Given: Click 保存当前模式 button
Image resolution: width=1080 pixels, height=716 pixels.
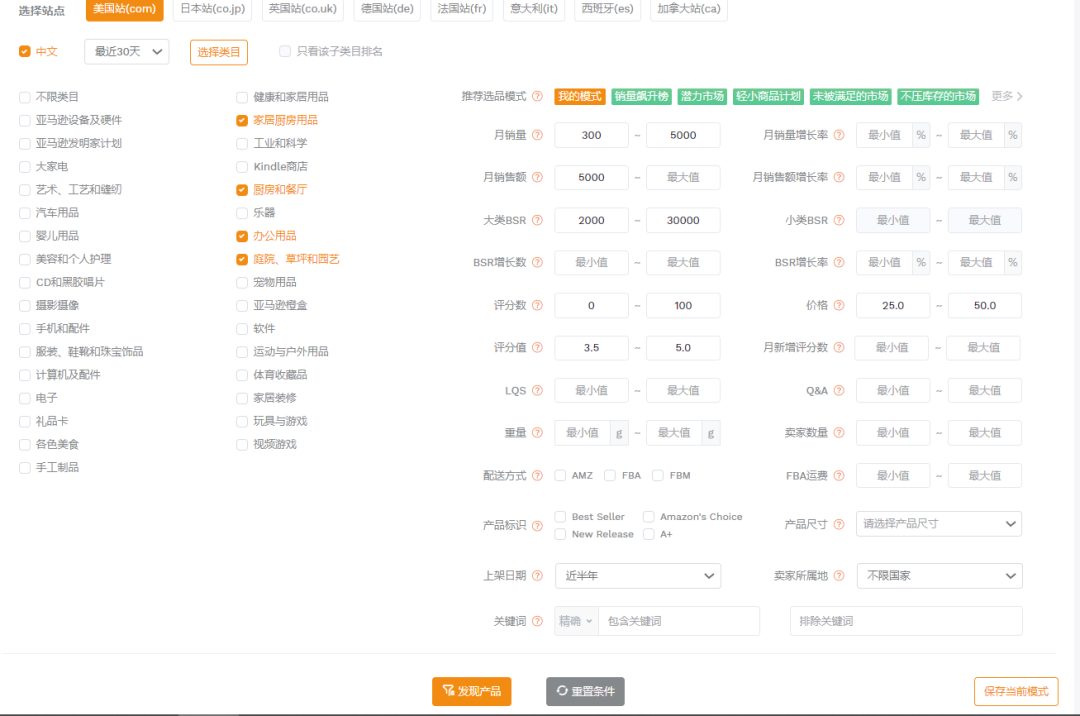Looking at the screenshot, I should [1016, 691].
